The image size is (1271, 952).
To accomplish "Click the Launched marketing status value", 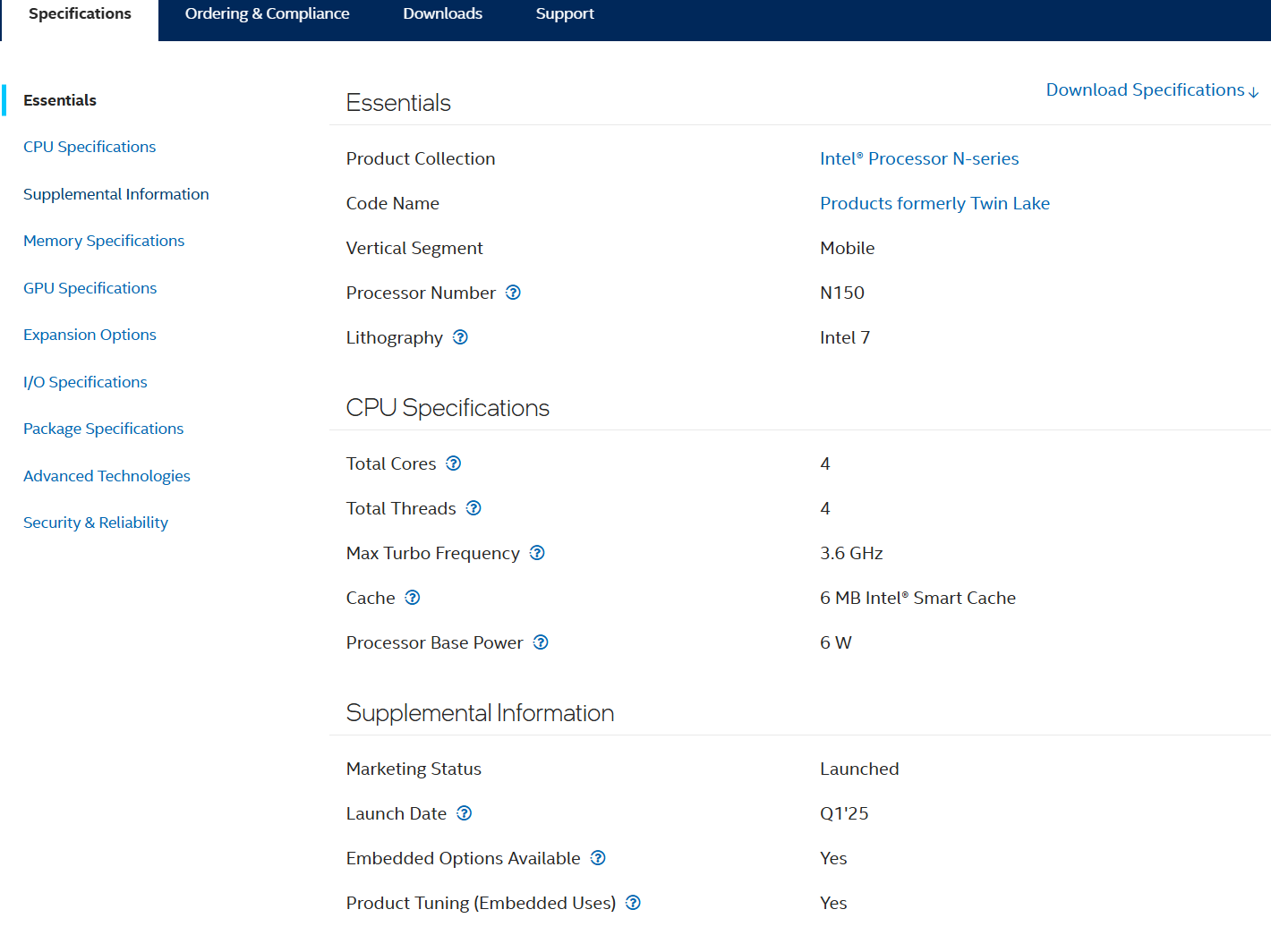I will [859, 769].
